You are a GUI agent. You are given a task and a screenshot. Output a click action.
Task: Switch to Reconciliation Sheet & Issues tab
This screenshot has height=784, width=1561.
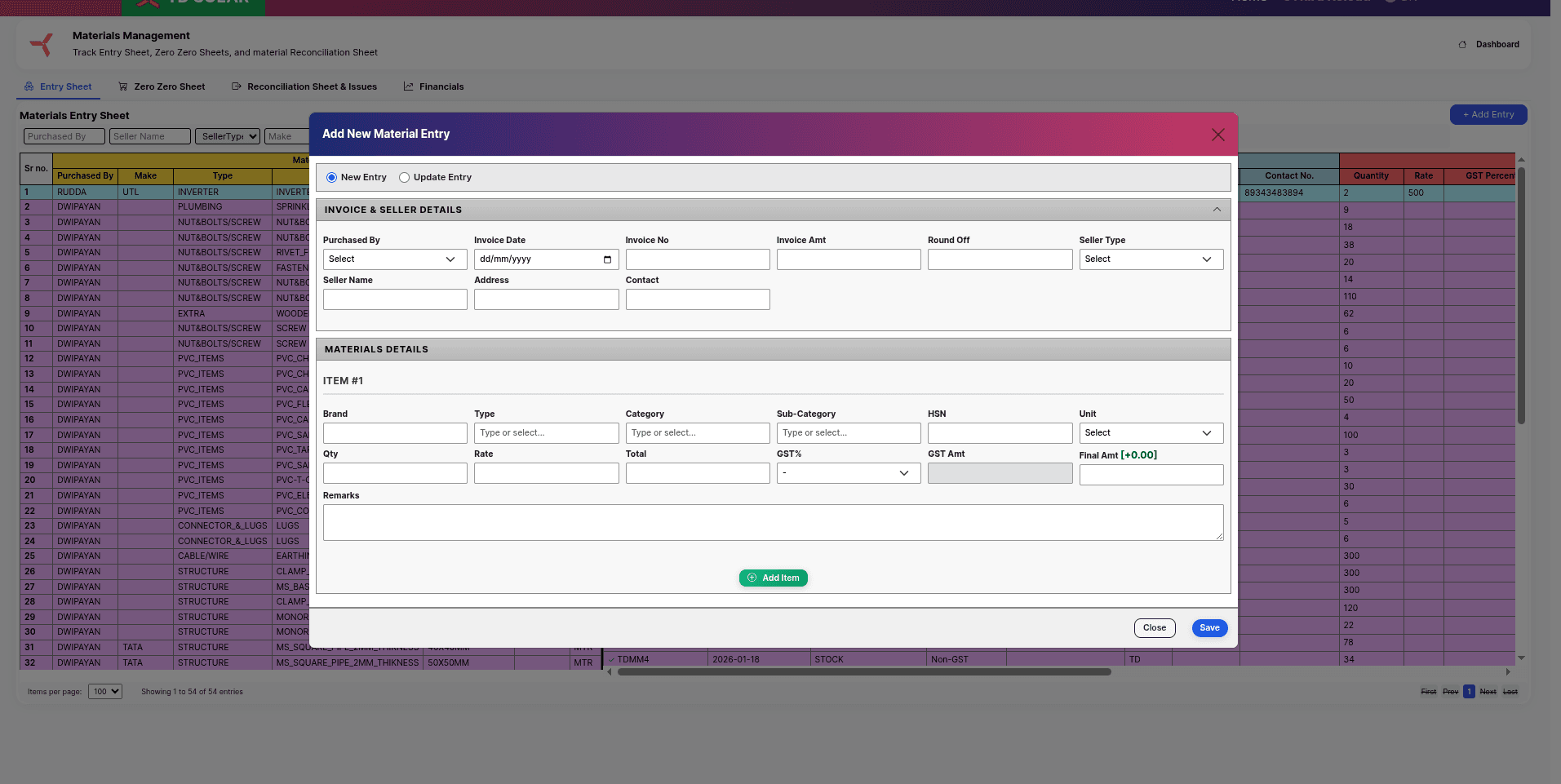tap(304, 86)
